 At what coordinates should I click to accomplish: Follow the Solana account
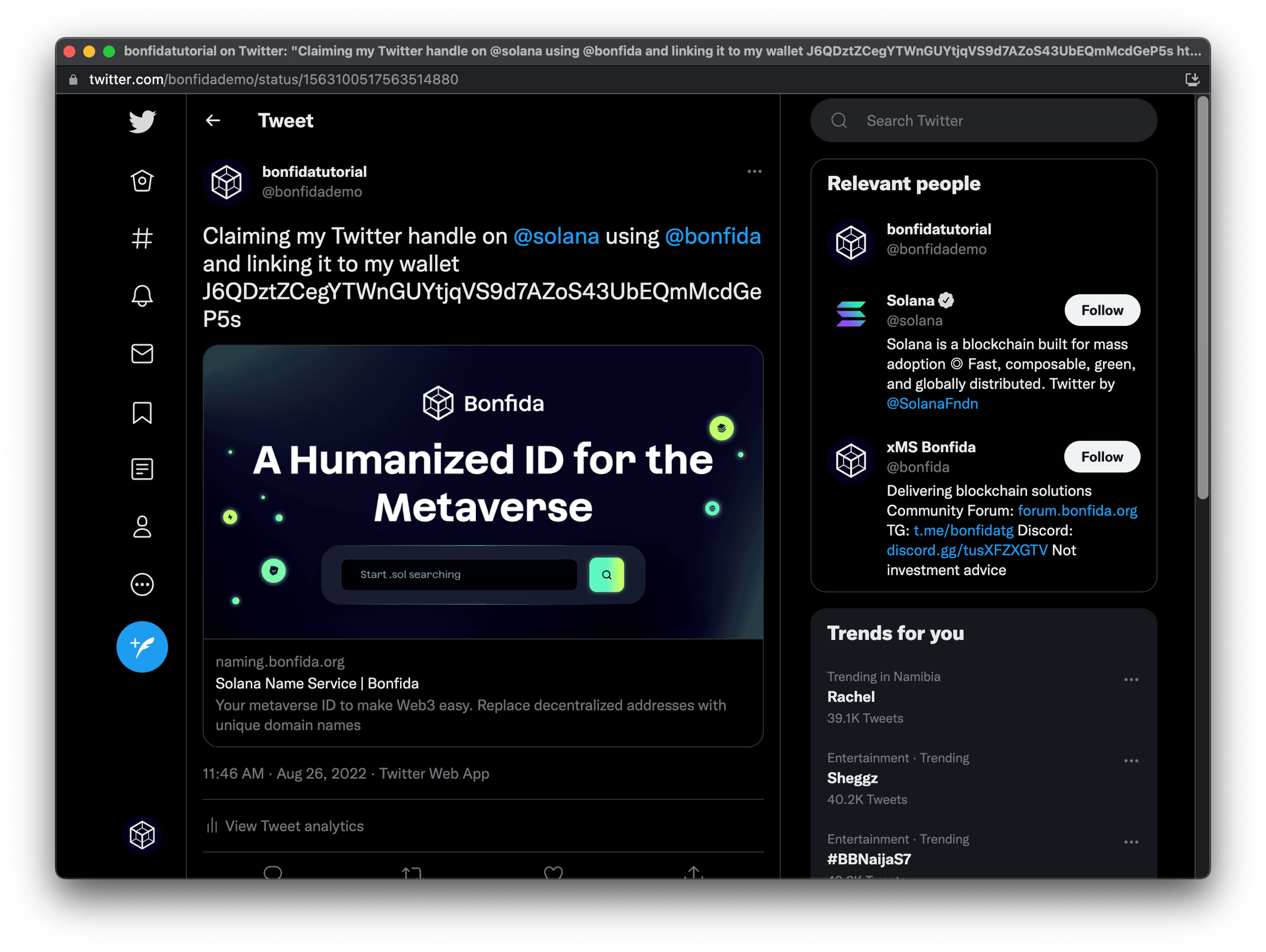coord(1101,310)
